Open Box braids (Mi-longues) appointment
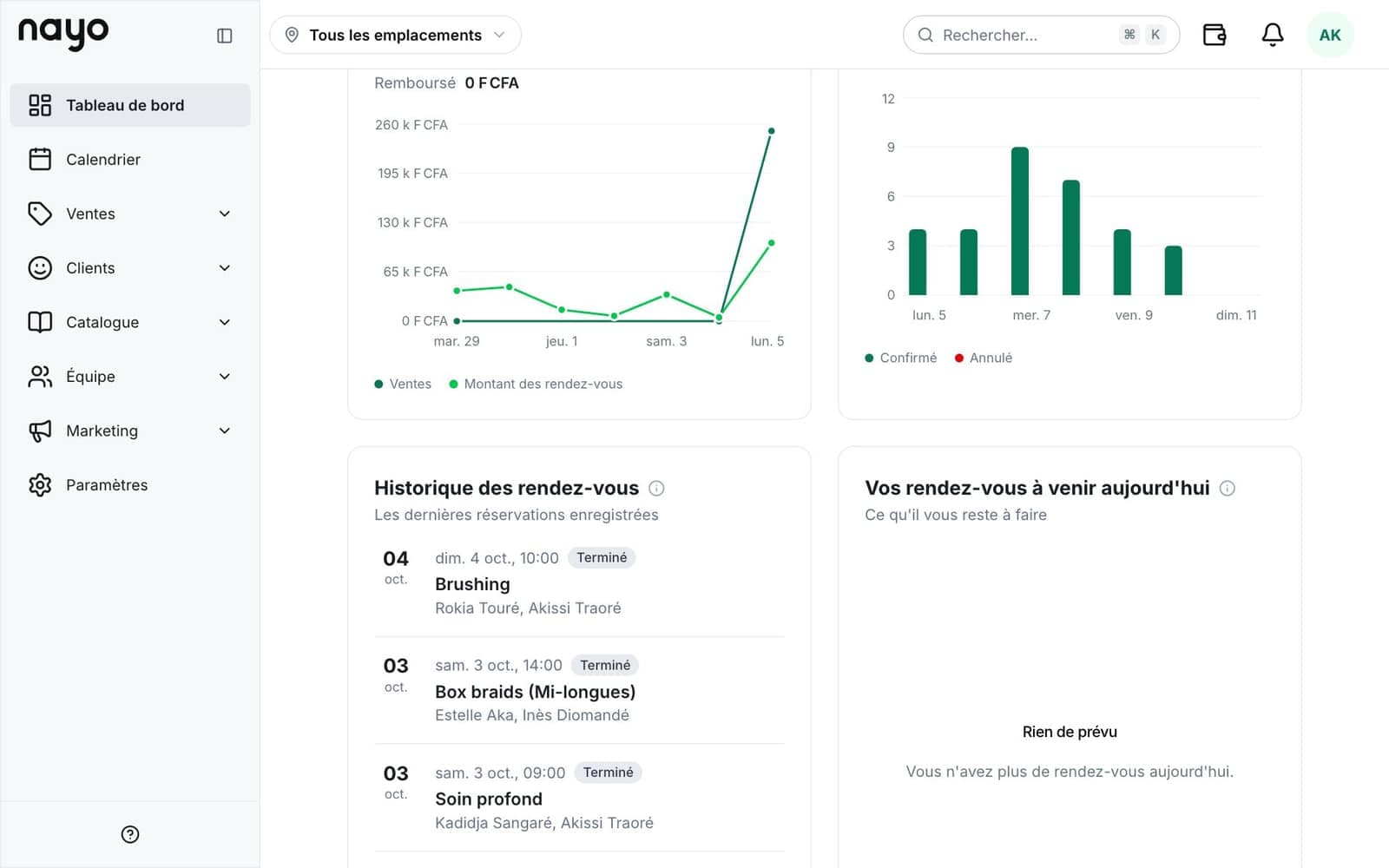Screen dimensions: 1389x868 [x=579, y=690]
